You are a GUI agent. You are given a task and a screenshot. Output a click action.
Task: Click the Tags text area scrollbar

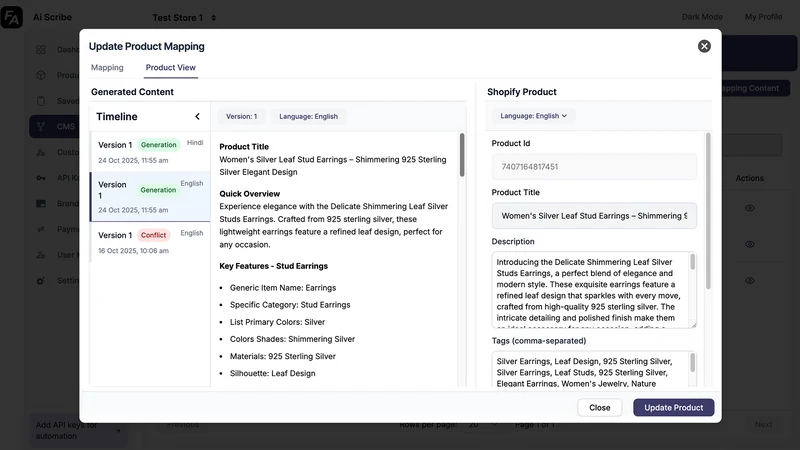click(x=692, y=362)
